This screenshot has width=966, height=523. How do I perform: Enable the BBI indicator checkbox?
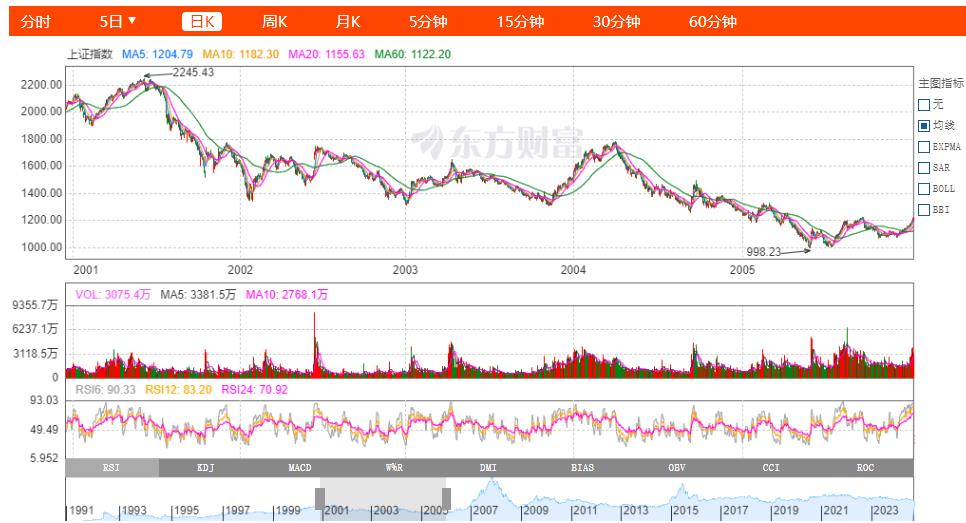tap(923, 209)
